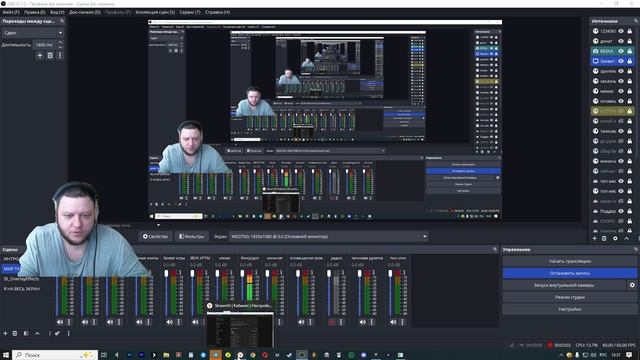Hide the 123456 source with eye icon

tap(621, 31)
